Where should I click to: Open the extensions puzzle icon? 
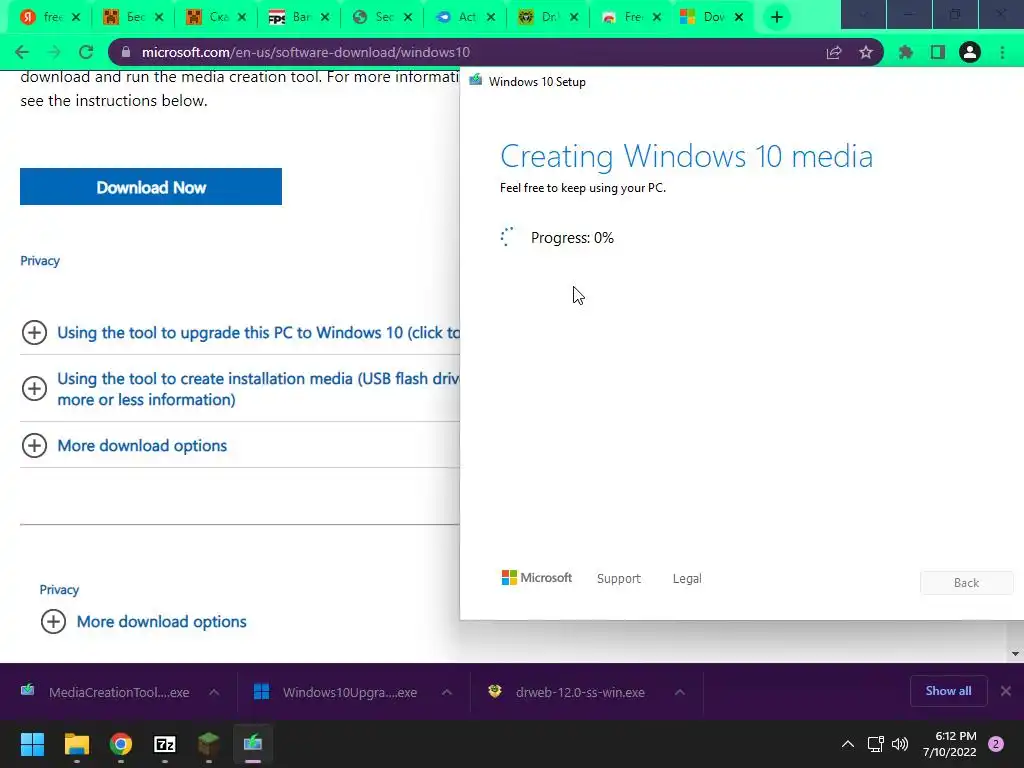tap(906, 52)
